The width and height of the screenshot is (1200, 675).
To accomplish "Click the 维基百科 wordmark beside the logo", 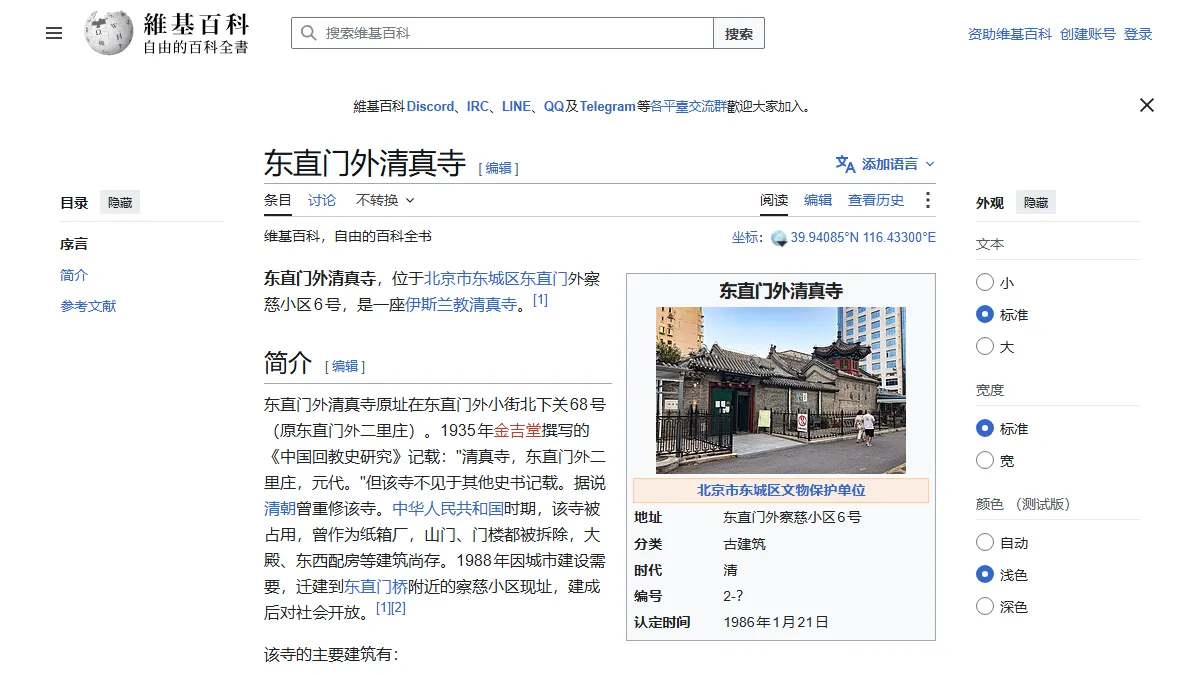I will click(x=196, y=24).
